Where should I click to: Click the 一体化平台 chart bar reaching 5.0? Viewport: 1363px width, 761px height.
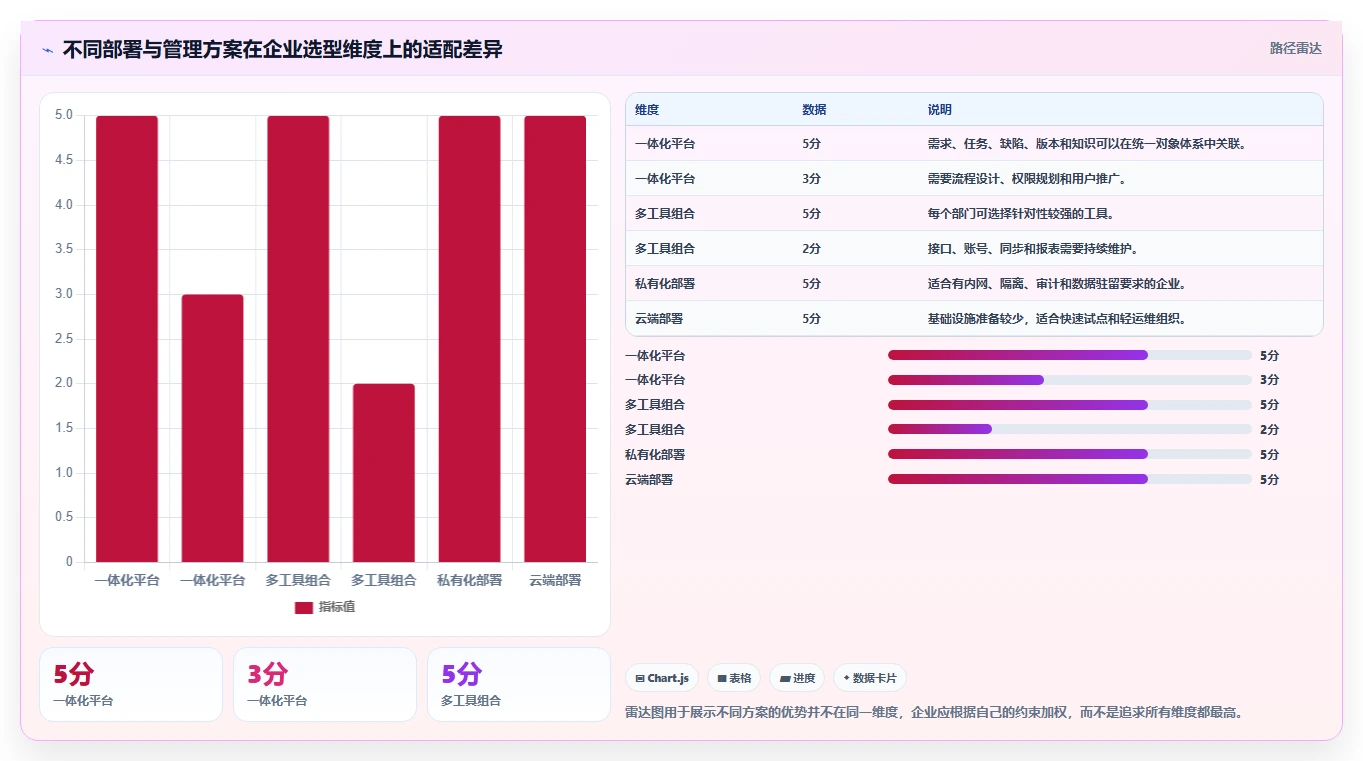(127, 339)
